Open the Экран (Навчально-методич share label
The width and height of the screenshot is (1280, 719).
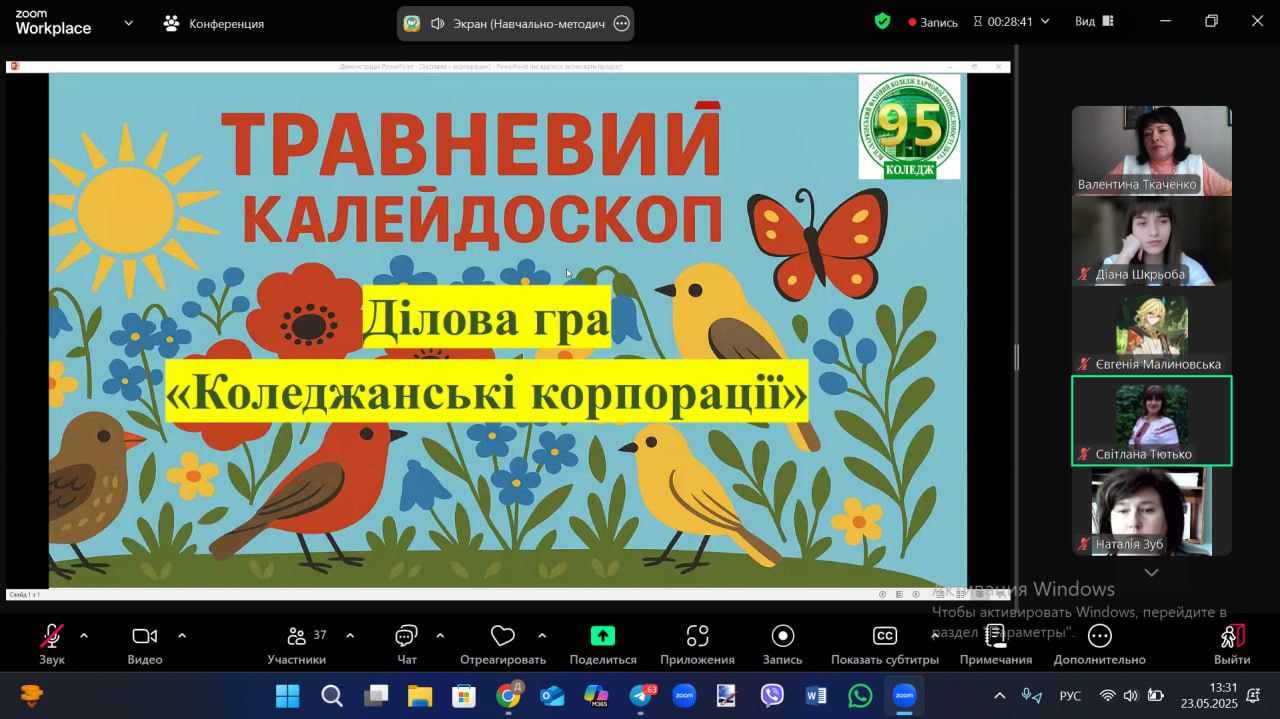530,23
